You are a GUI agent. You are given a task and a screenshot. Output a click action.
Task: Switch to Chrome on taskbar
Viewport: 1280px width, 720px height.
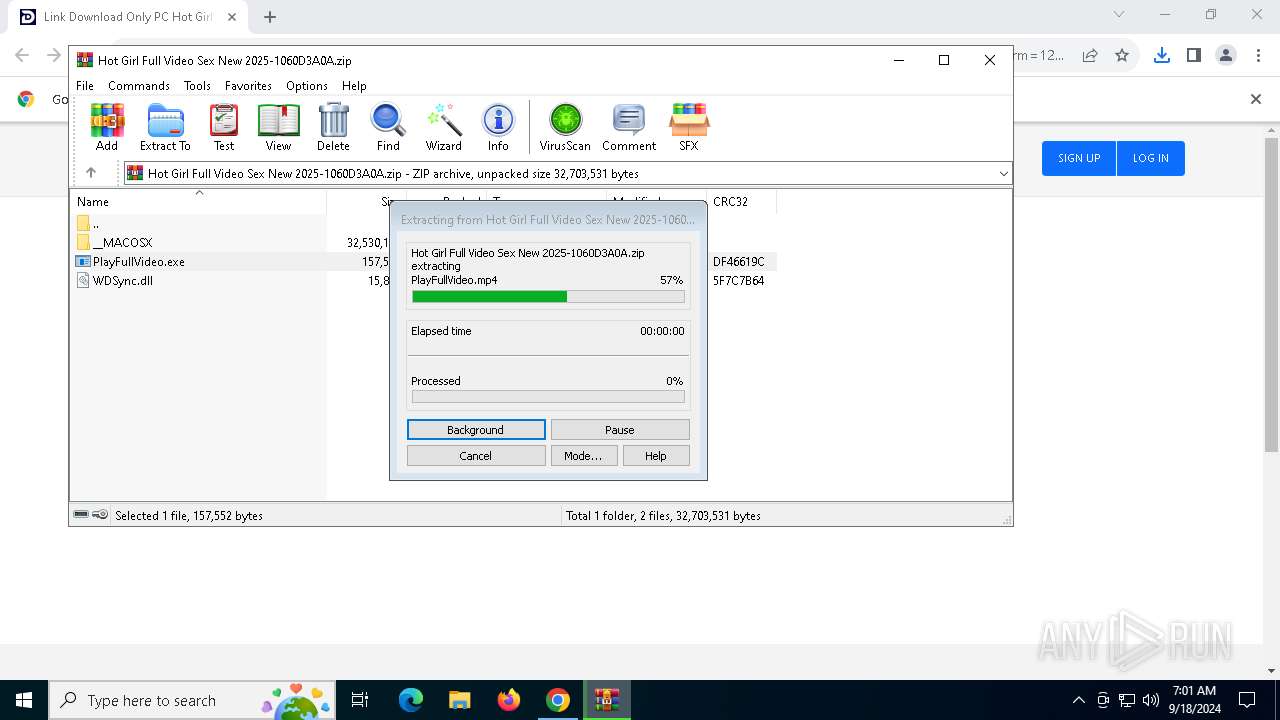558,700
